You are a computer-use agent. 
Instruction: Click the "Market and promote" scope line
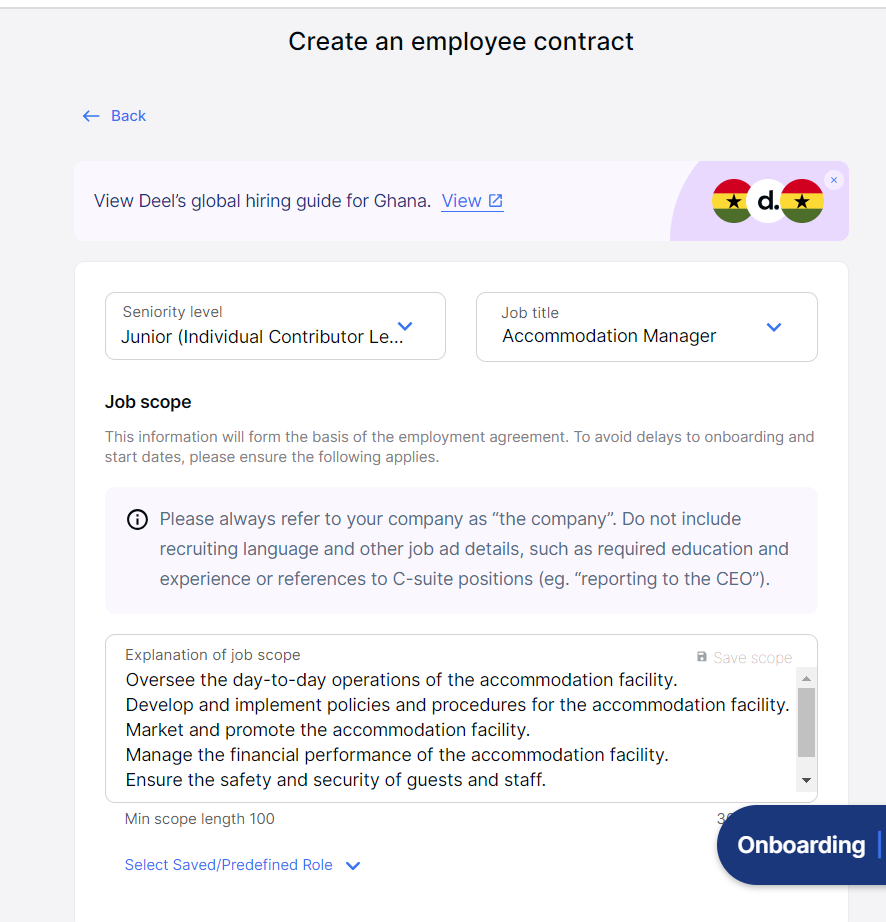click(327, 730)
